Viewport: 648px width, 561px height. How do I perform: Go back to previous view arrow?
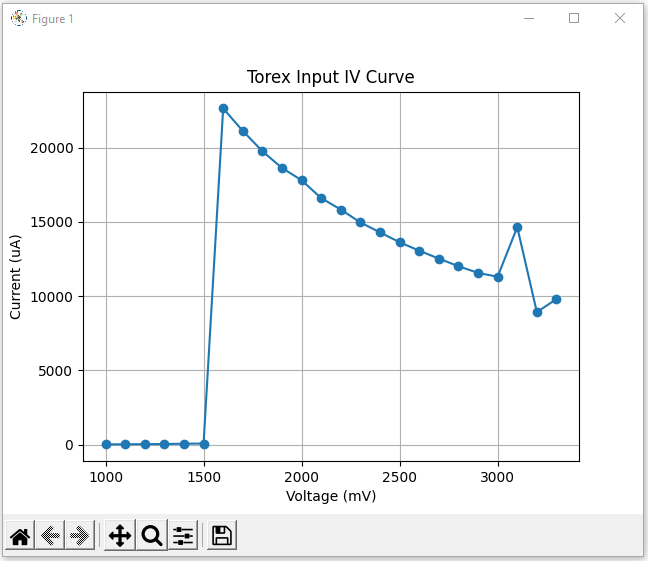point(50,536)
